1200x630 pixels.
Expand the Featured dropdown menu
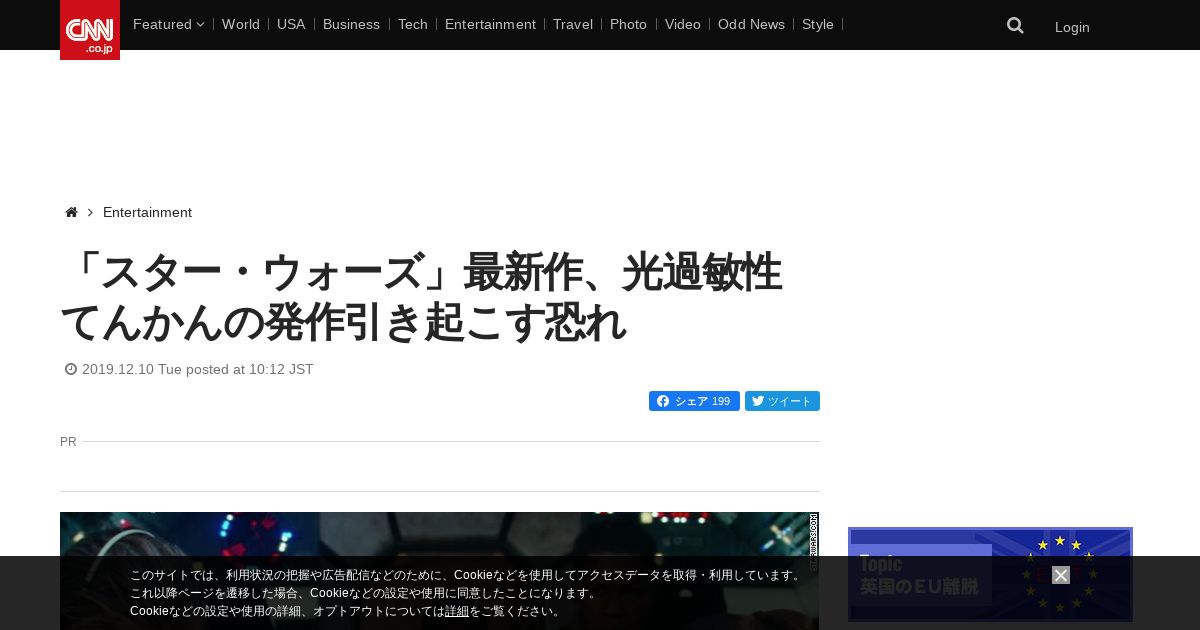coord(168,24)
